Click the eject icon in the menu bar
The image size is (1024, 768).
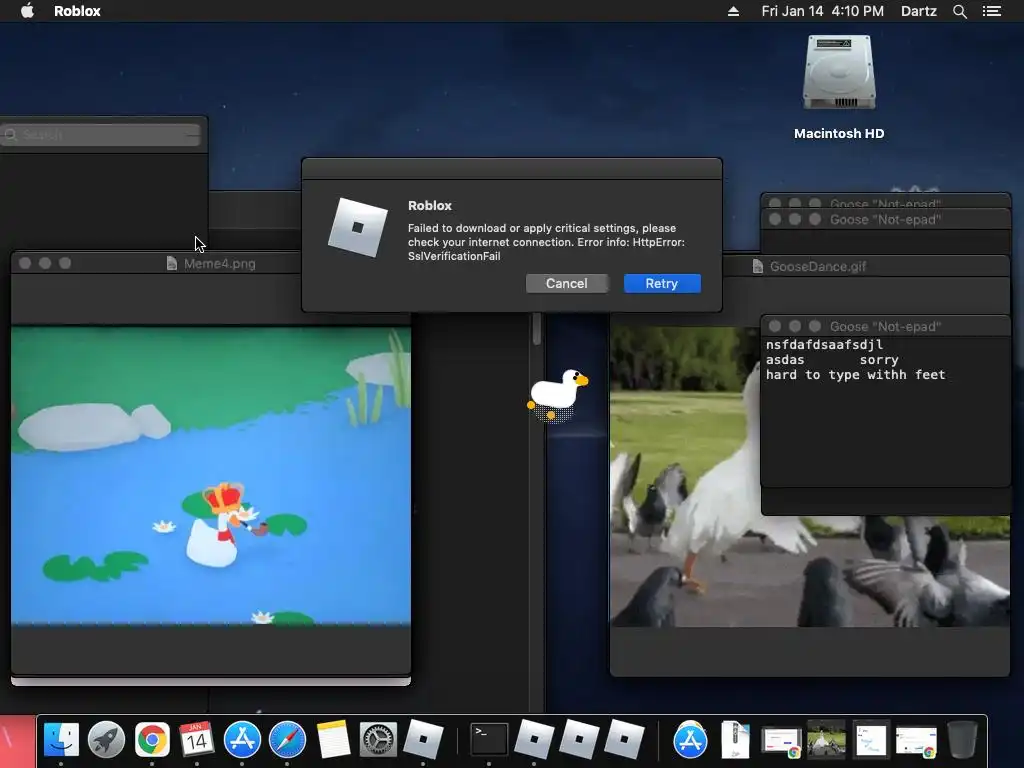[733, 11]
